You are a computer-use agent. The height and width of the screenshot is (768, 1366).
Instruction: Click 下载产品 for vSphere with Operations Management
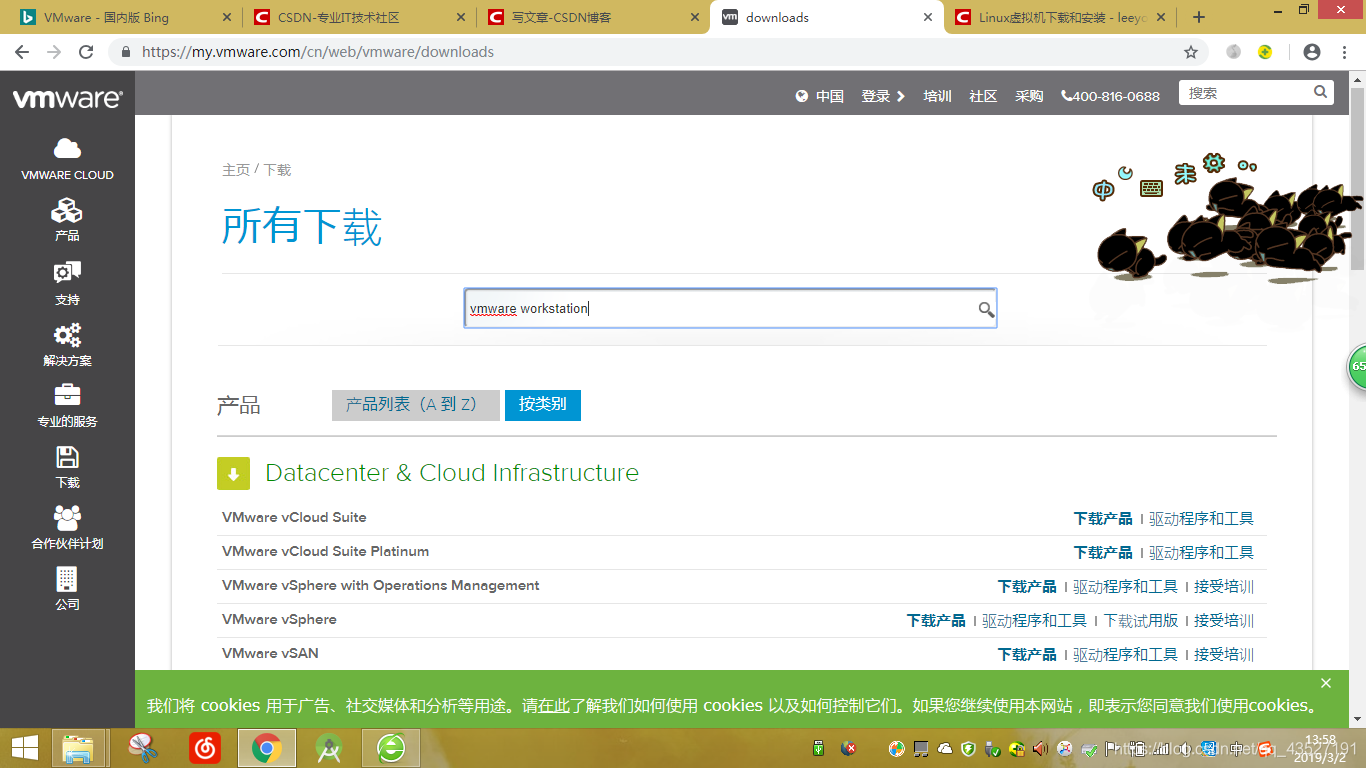coord(1027,587)
